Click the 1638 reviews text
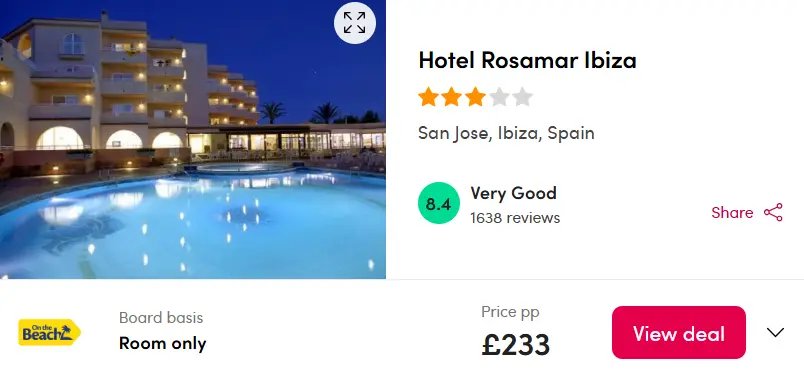 point(515,218)
